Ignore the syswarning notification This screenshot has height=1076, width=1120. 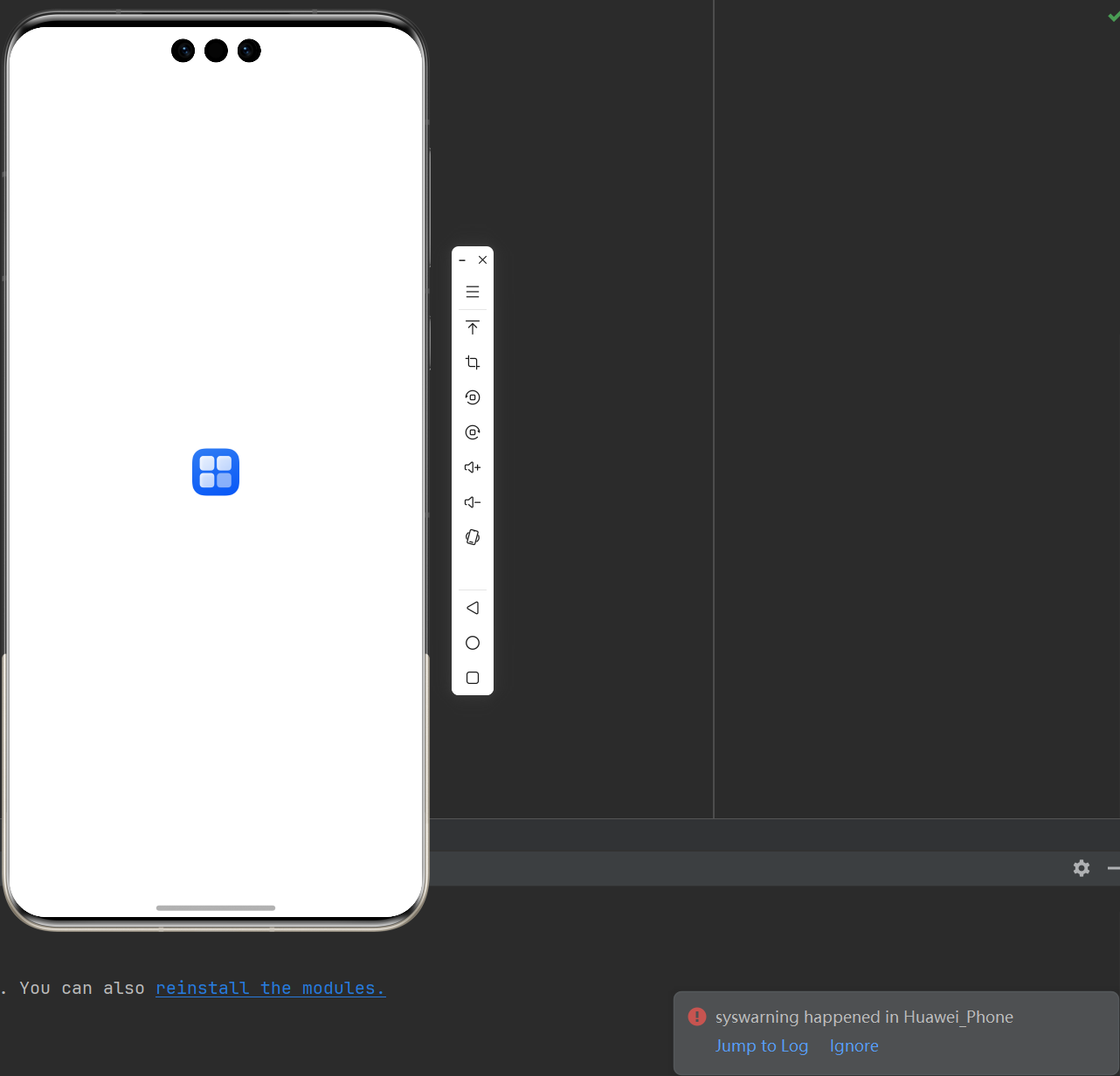(854, 1045)
